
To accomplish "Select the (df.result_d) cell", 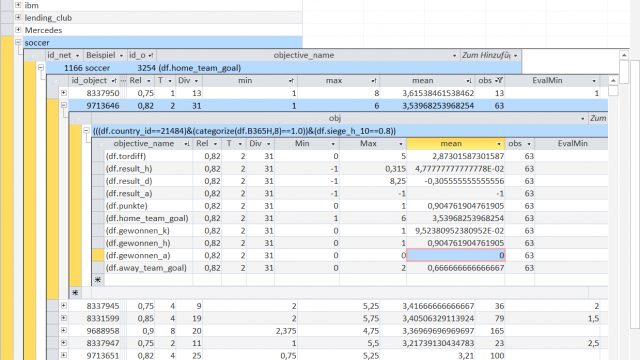I will [x=148, y=181].
